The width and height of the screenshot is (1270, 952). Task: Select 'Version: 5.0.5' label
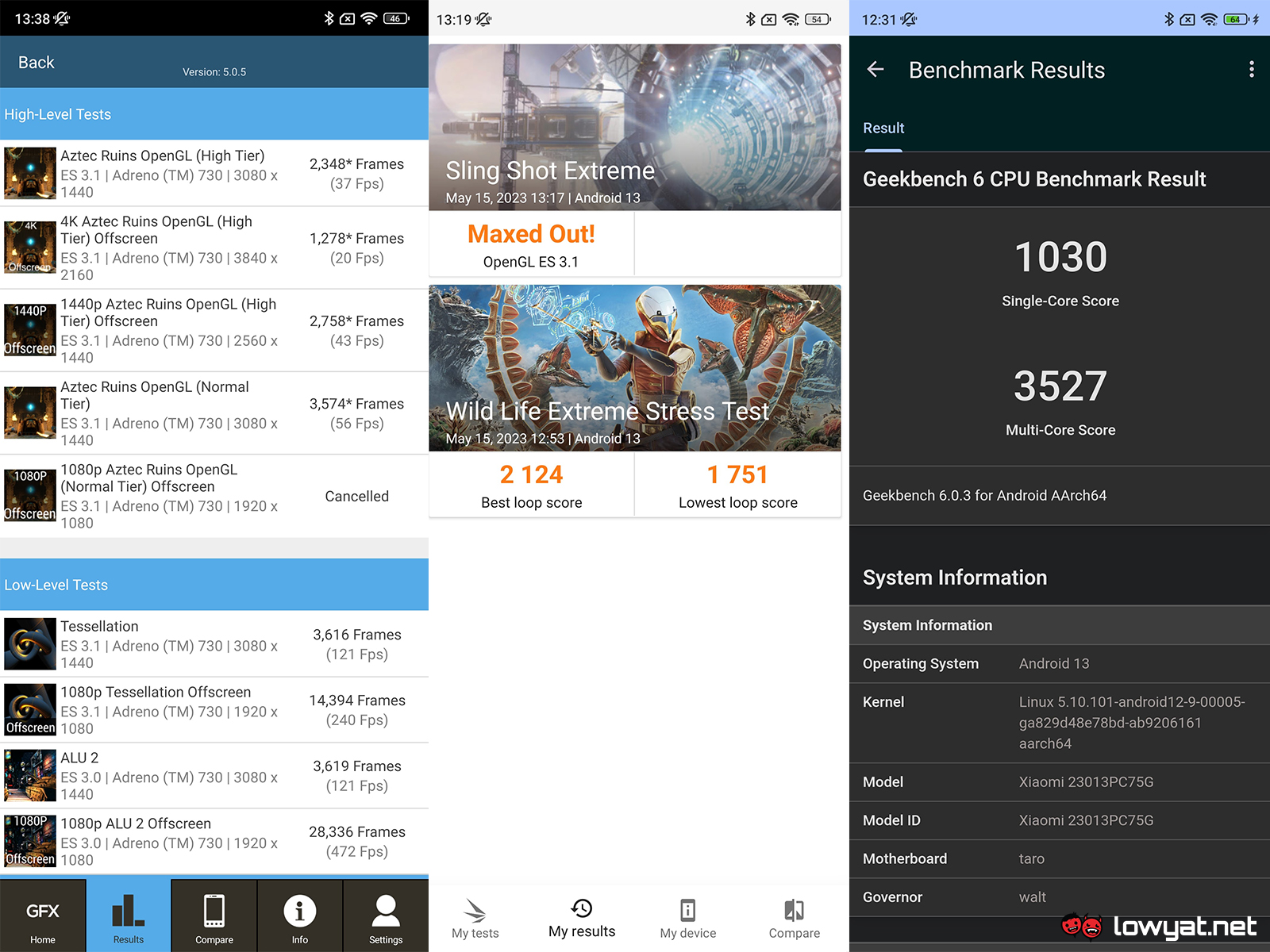pos(214,72)
